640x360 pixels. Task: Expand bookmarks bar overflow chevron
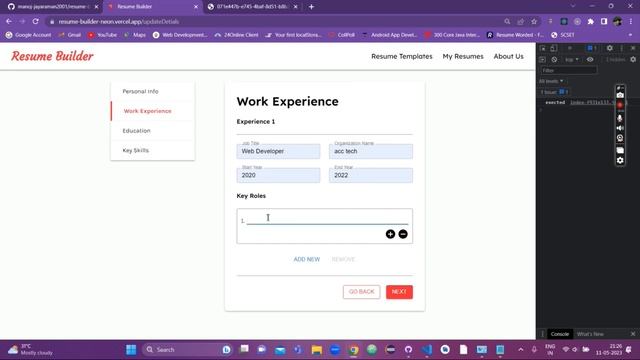(x=631, y=35)
